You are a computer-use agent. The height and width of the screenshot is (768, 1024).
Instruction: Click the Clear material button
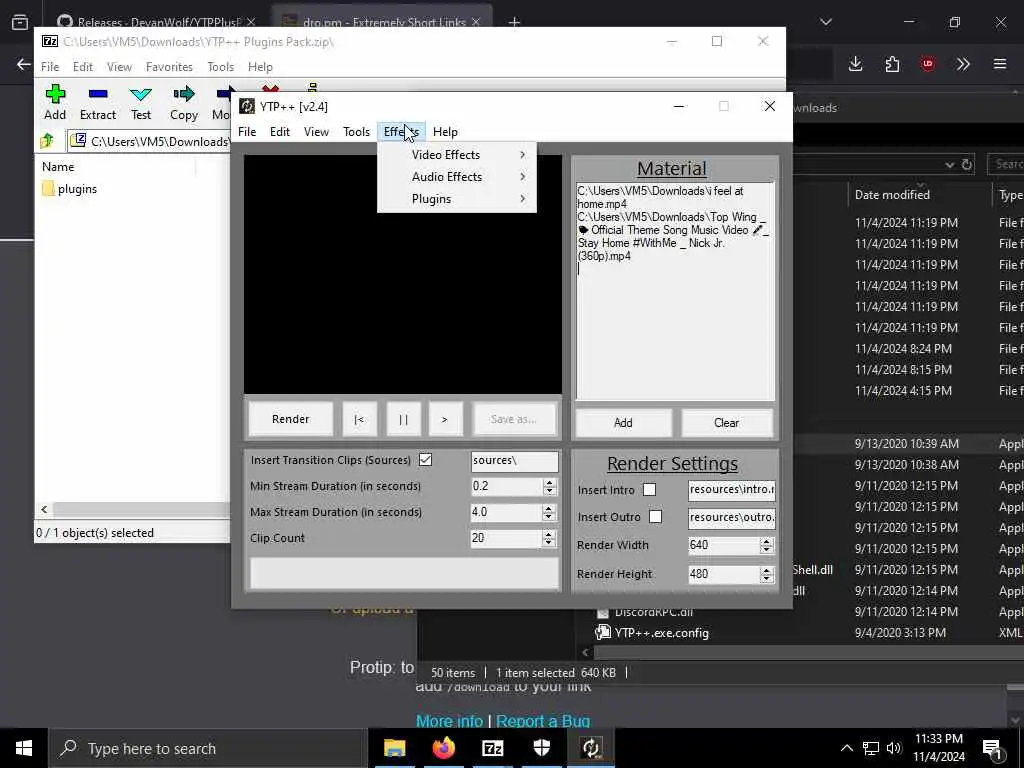coord(726,423)
